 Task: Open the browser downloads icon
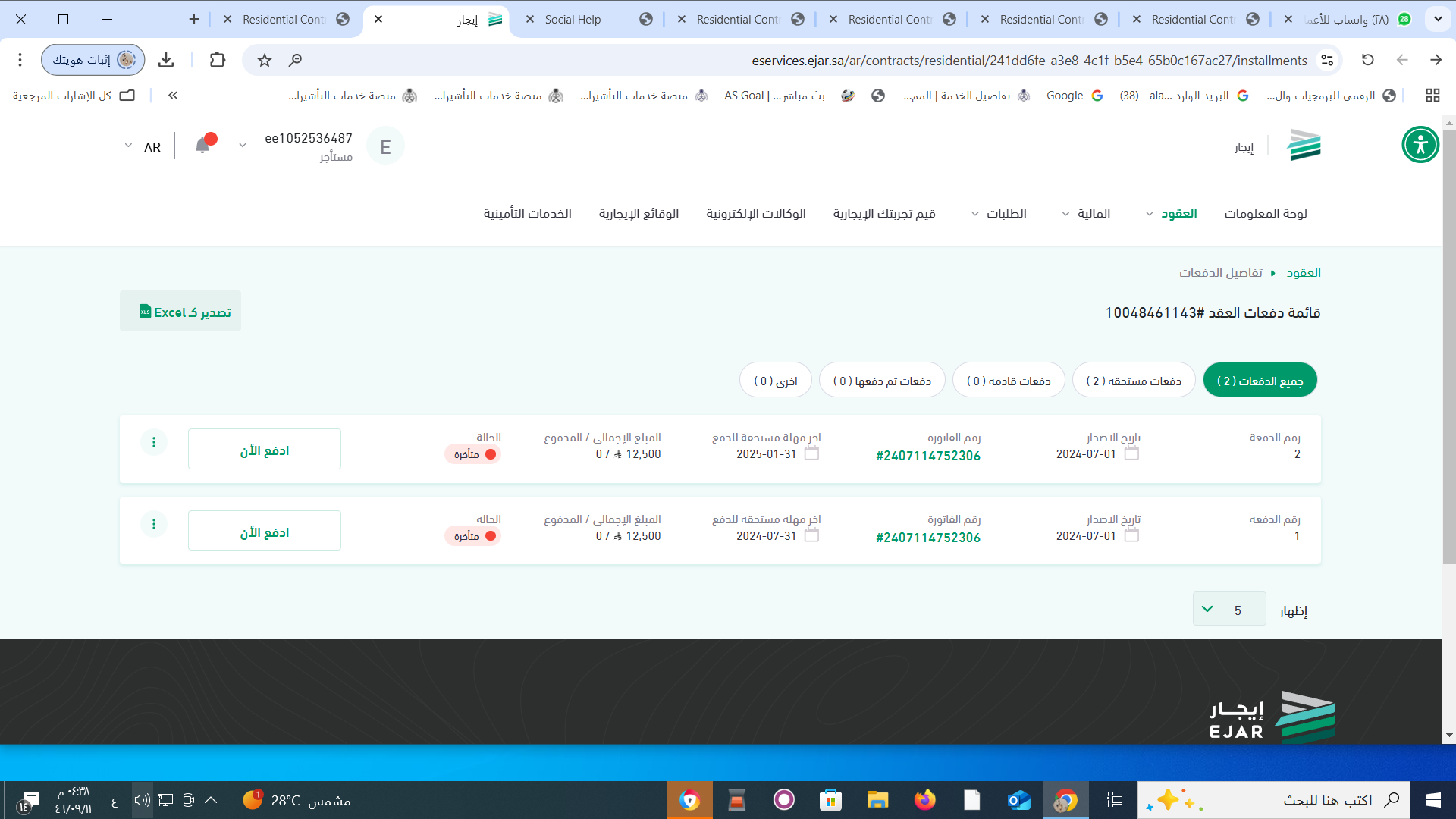click(166, 60)
